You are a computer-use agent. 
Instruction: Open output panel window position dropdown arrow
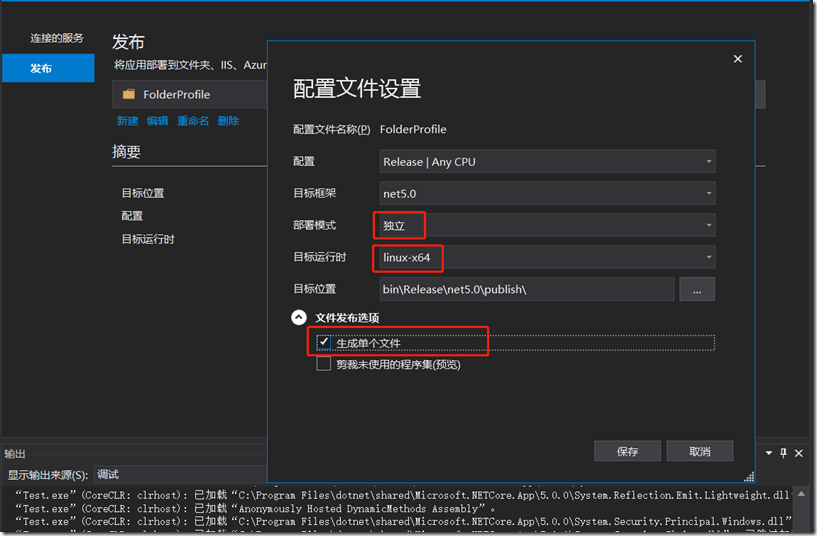[769, 453]
